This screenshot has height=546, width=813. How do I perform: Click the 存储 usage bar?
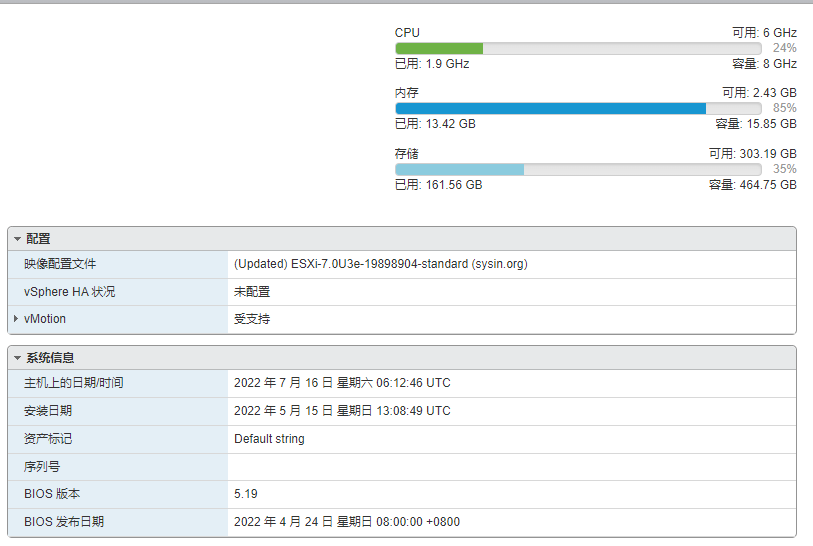click(x=578, y=170)
